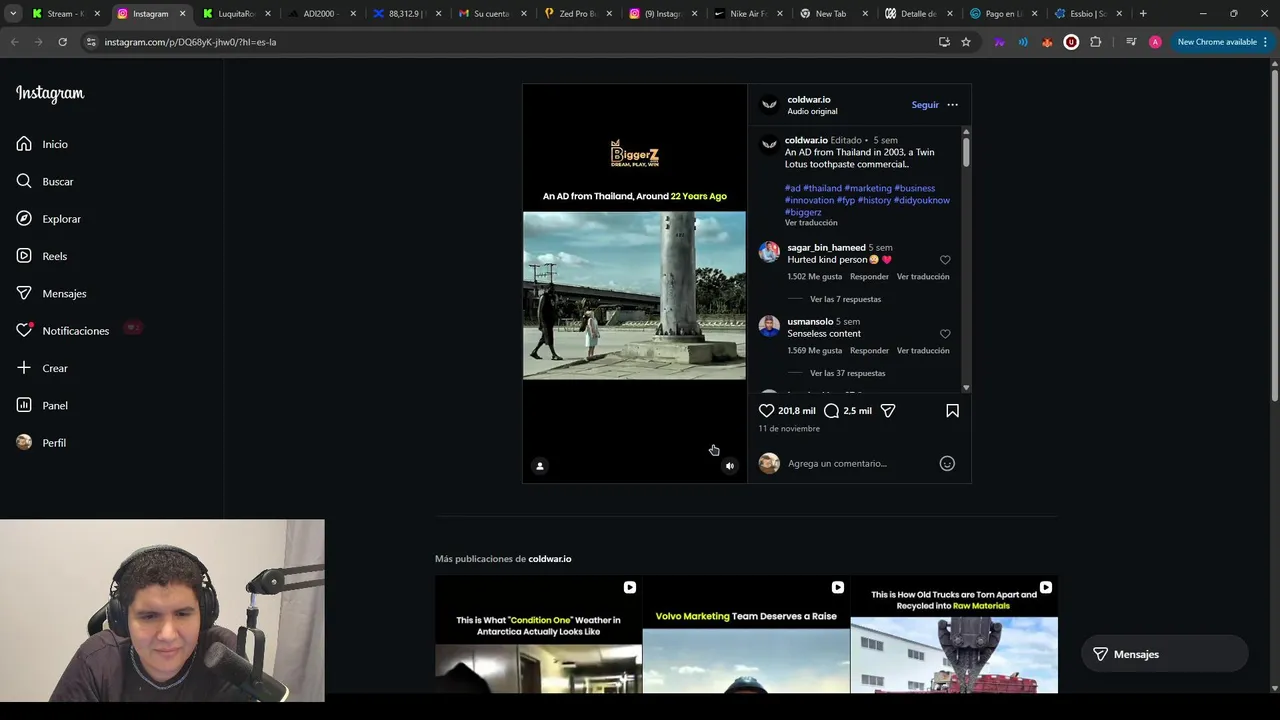
Task: Click Chrome address bar URL
Action: click(x=190, y=42)
